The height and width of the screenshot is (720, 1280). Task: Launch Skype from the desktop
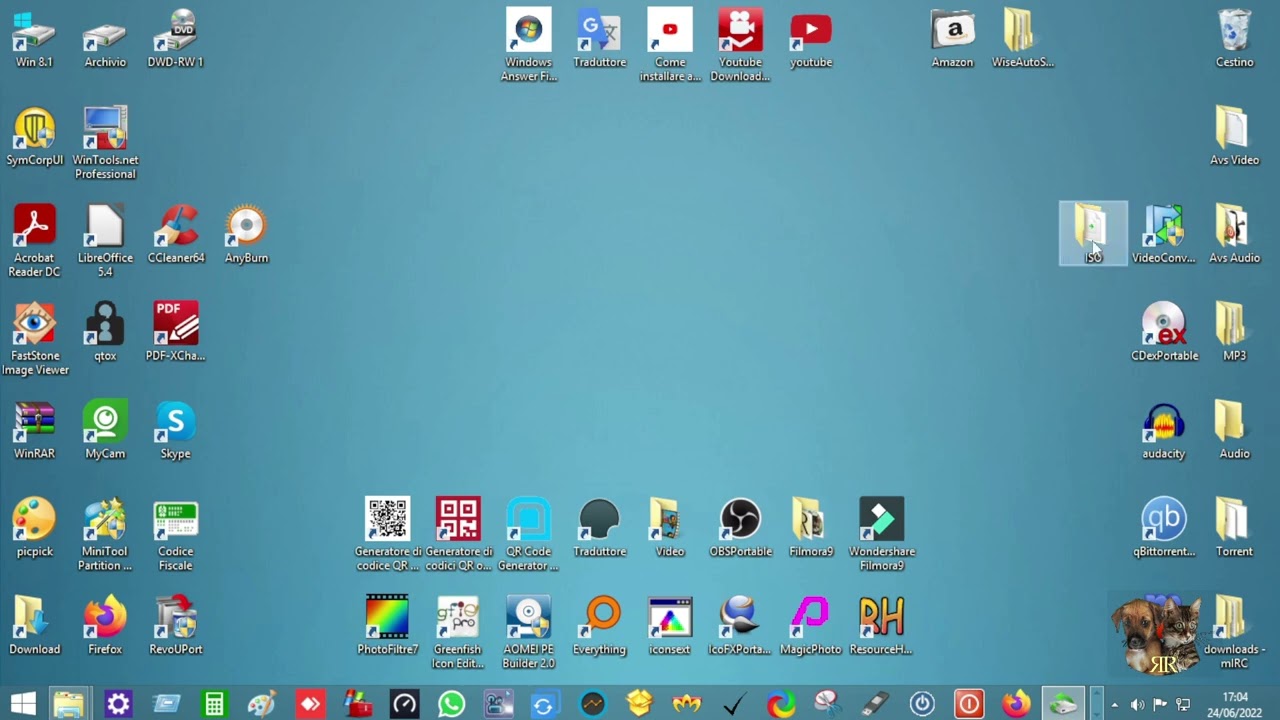(x=176, y=431)
